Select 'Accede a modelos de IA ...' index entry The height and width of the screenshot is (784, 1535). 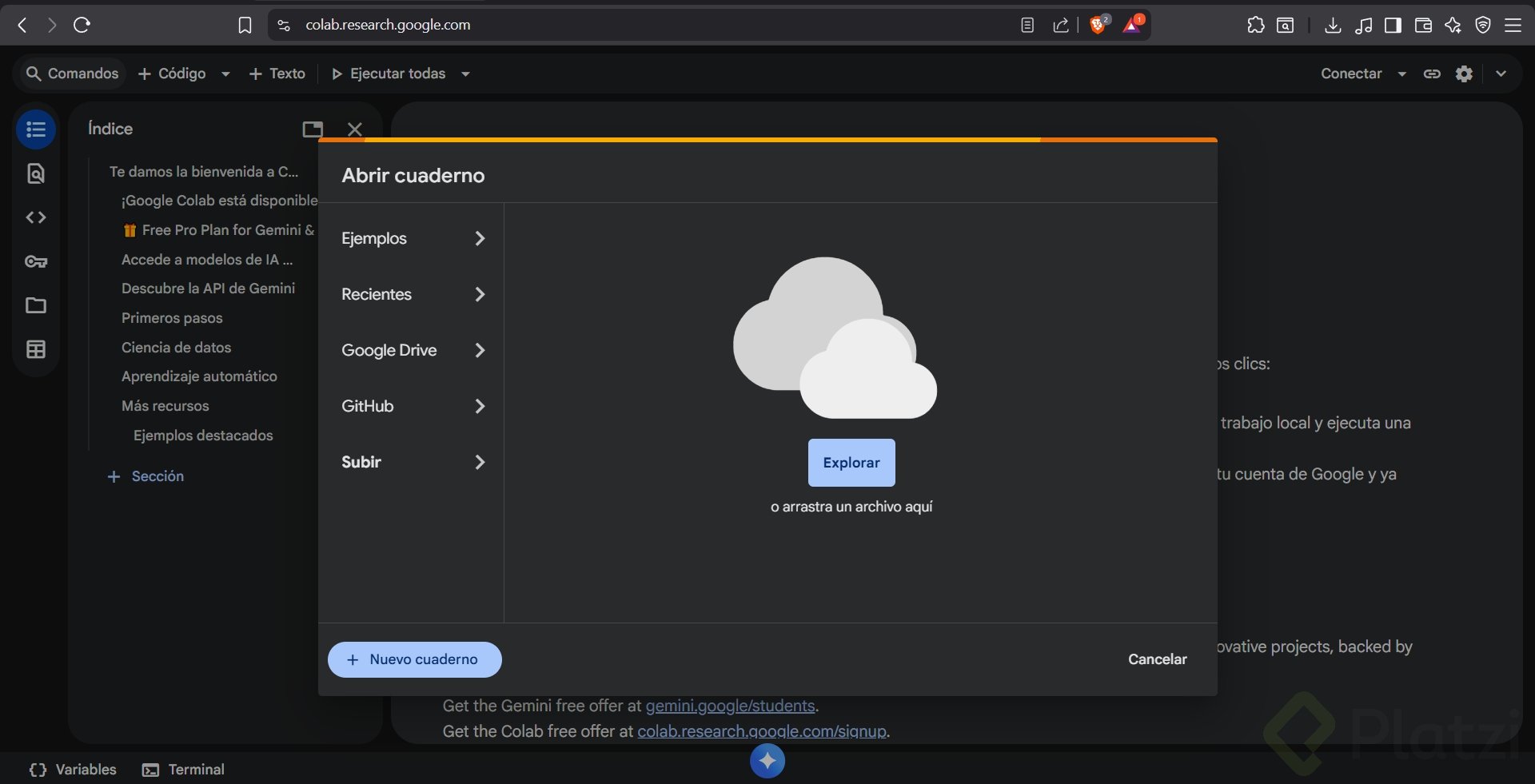pos(207,260)
